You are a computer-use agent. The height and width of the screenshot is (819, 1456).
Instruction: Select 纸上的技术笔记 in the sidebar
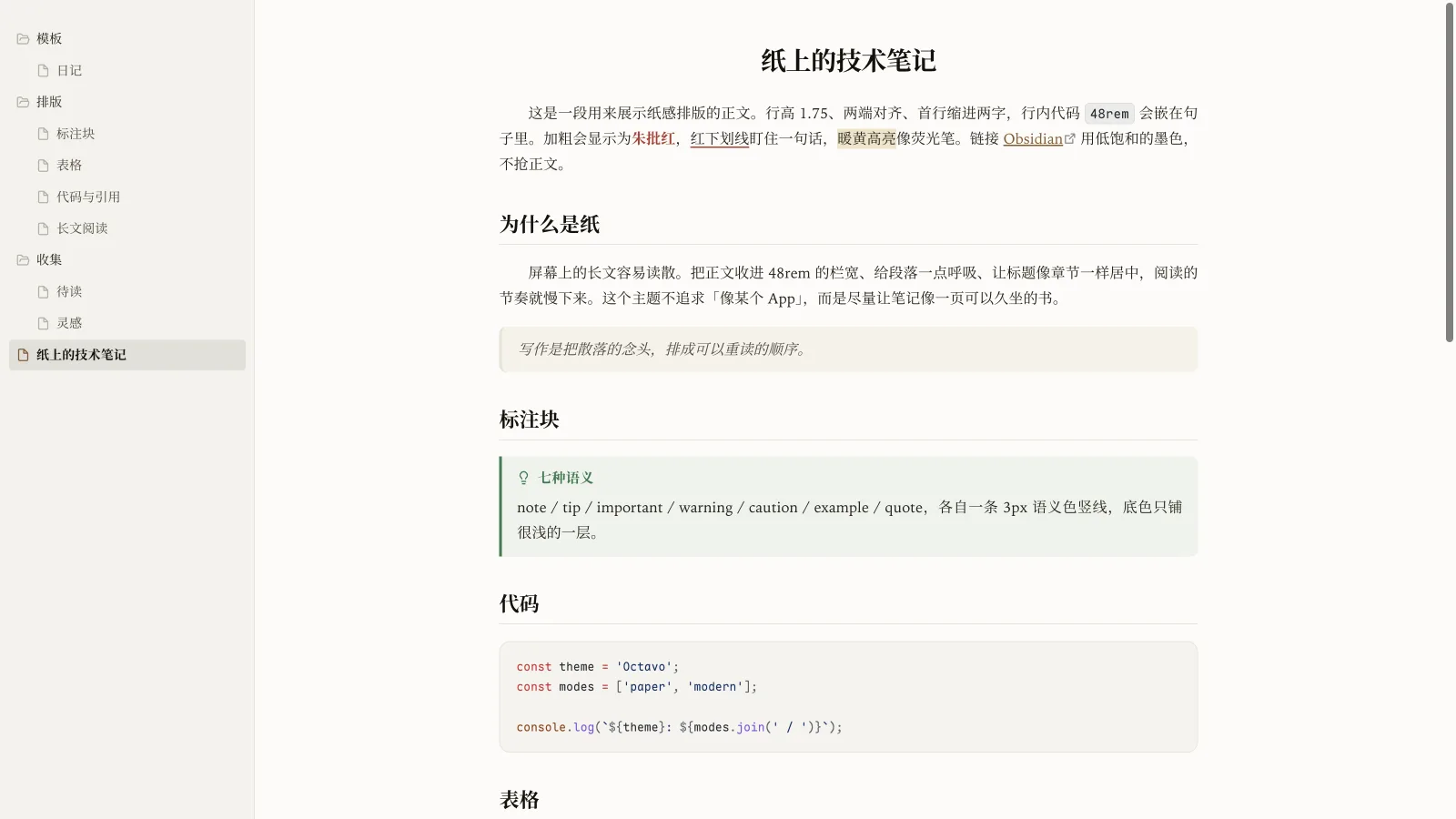(127, 355)
